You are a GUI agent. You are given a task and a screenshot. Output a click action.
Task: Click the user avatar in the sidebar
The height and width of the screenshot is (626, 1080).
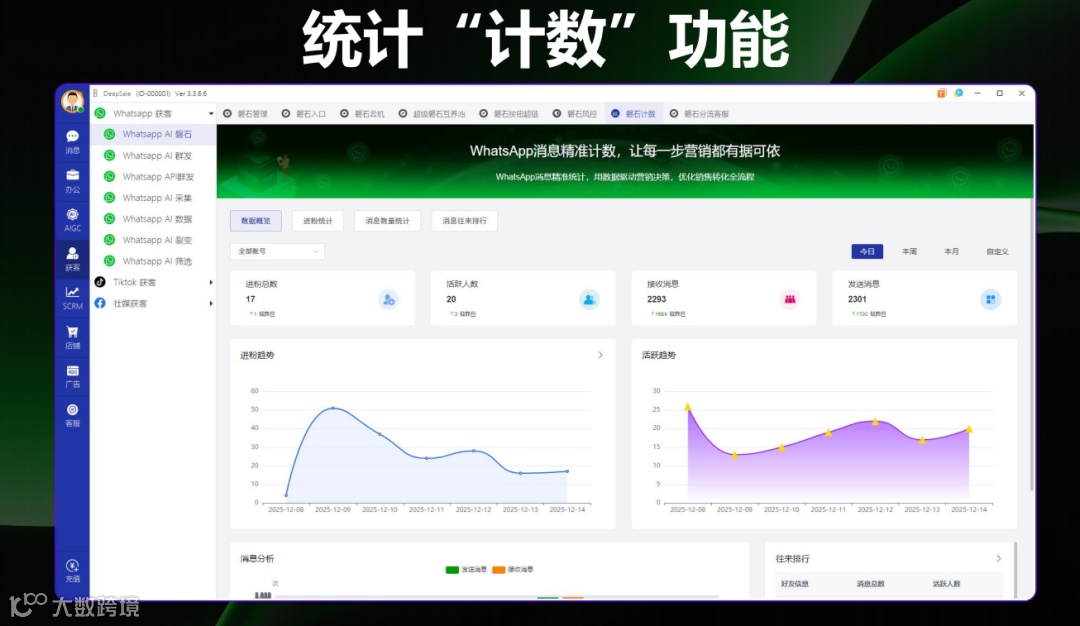[x=72, y=101]
